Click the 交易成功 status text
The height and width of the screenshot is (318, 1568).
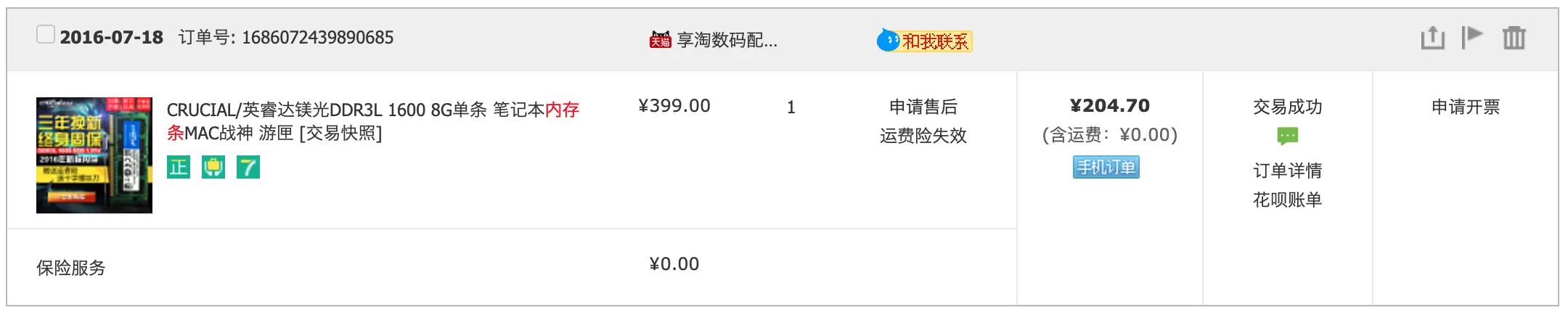coord(1287,107)
